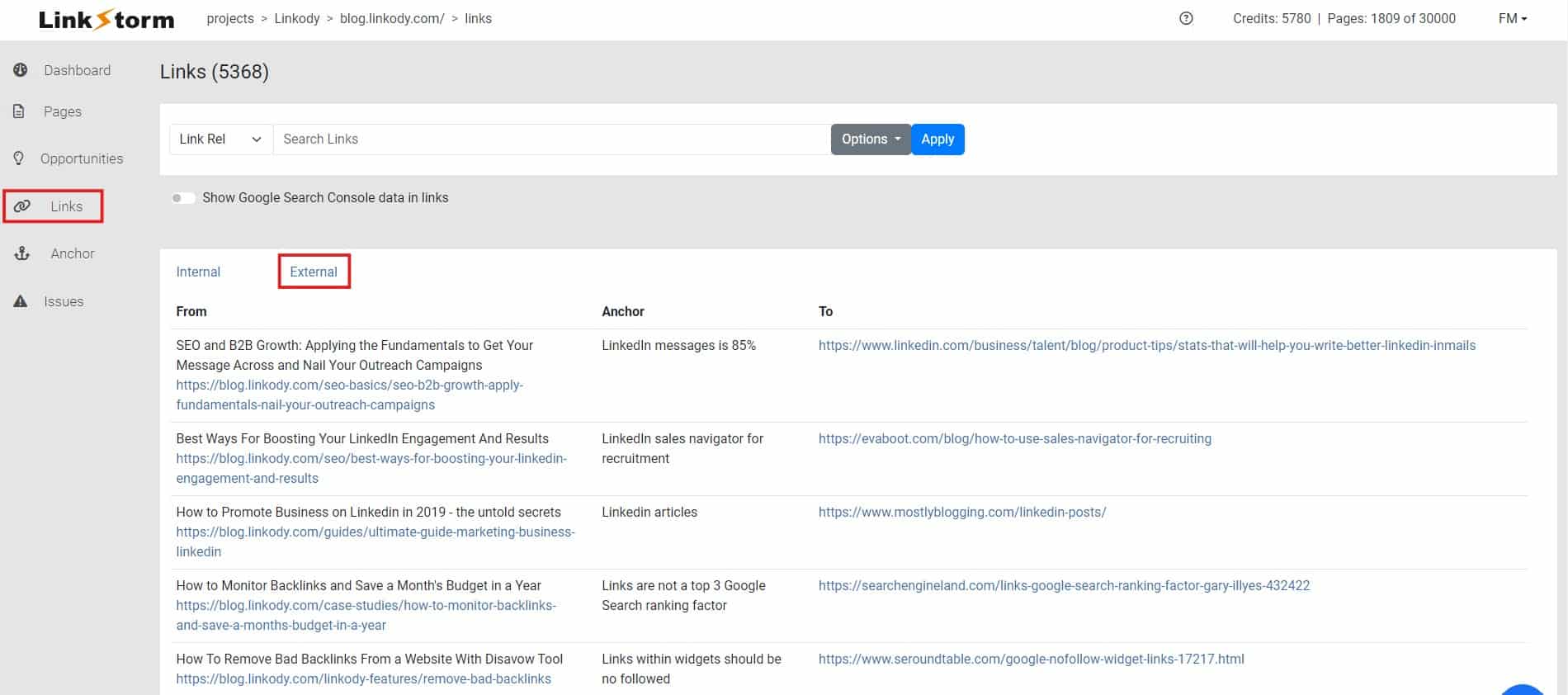Screen dimensions: 1568x695
Task: Open the help question mark icon
Action: (x=1186, y=18)
